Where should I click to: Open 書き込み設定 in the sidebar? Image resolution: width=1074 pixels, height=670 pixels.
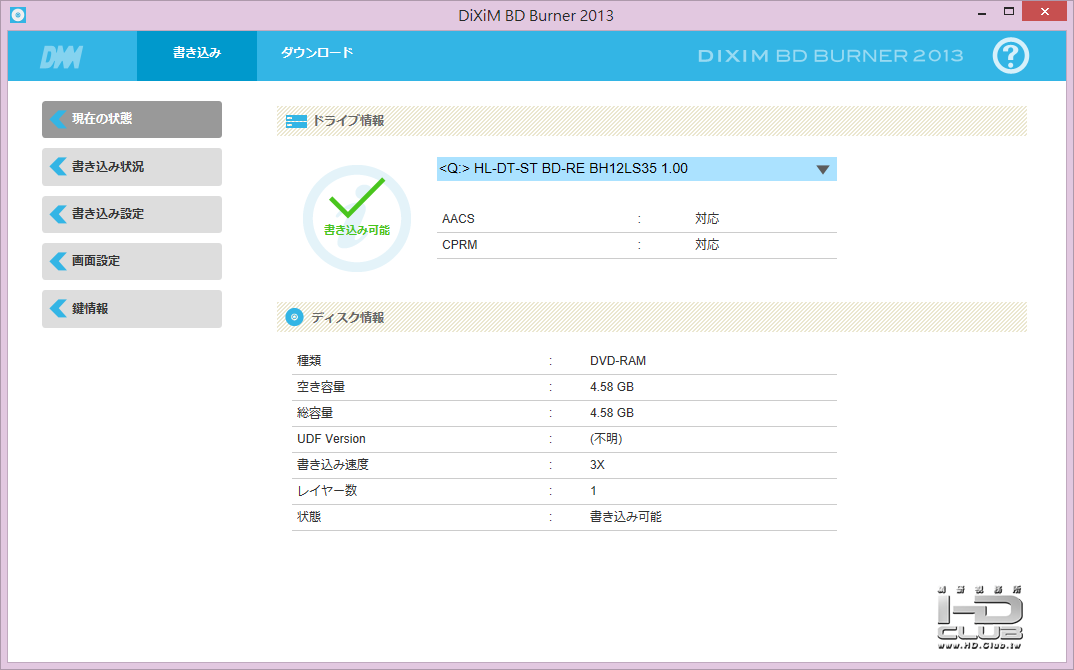pyautogui.click(x=132, y=214)
